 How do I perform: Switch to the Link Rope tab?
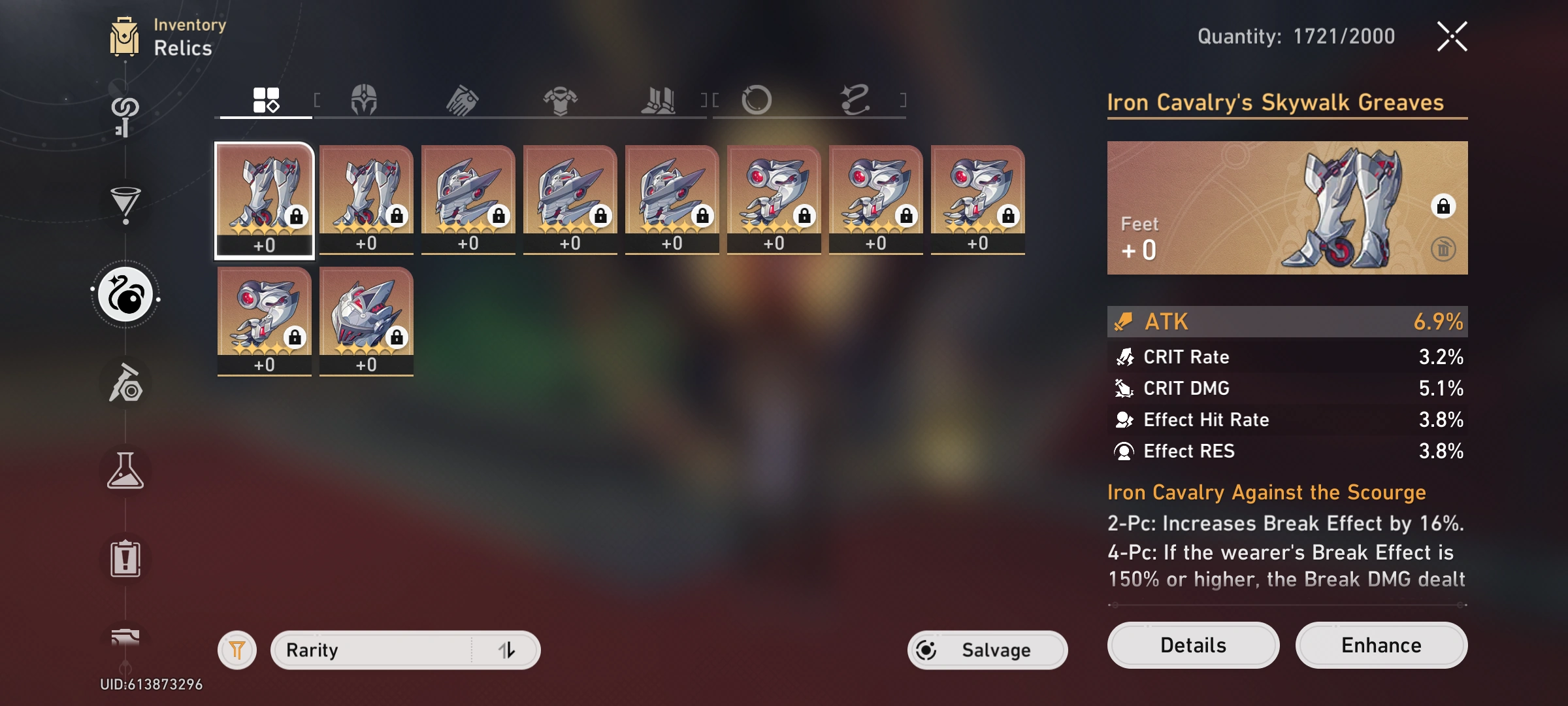855,100
